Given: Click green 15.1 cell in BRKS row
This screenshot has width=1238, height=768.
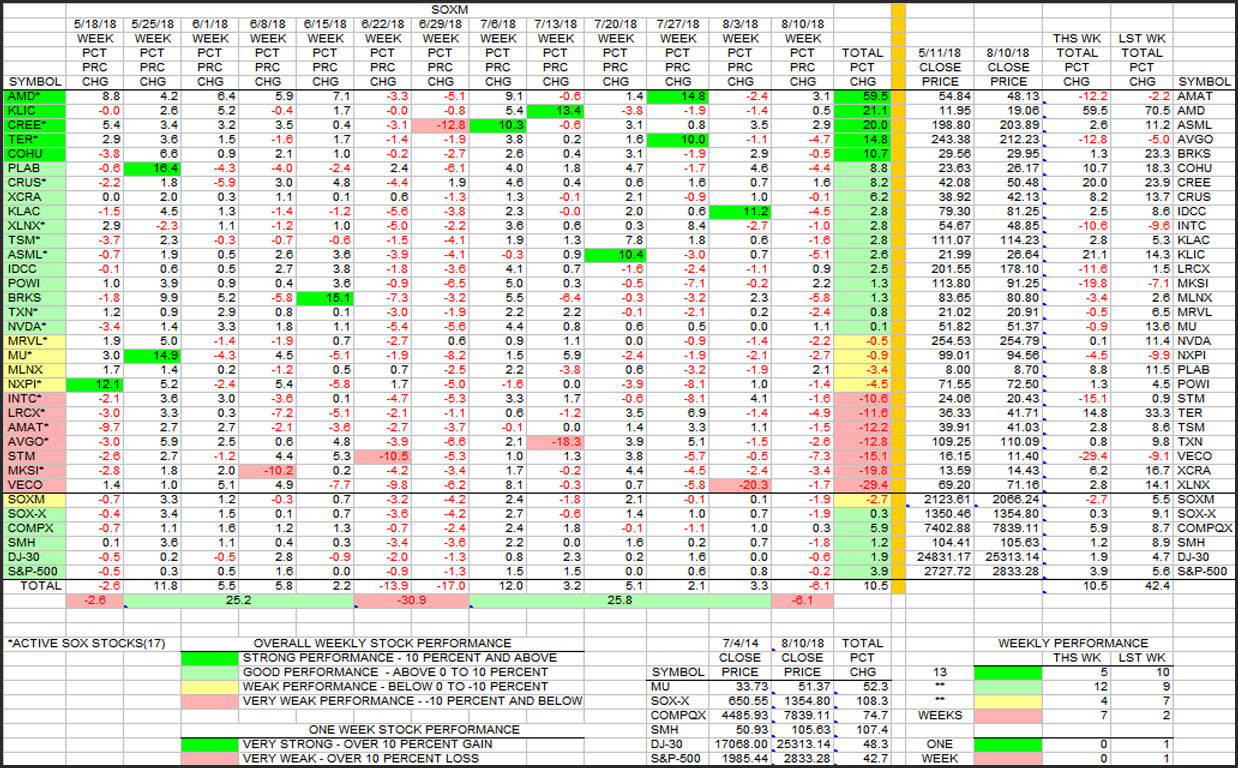Looking at the screenshot, I should coord(324,299).
